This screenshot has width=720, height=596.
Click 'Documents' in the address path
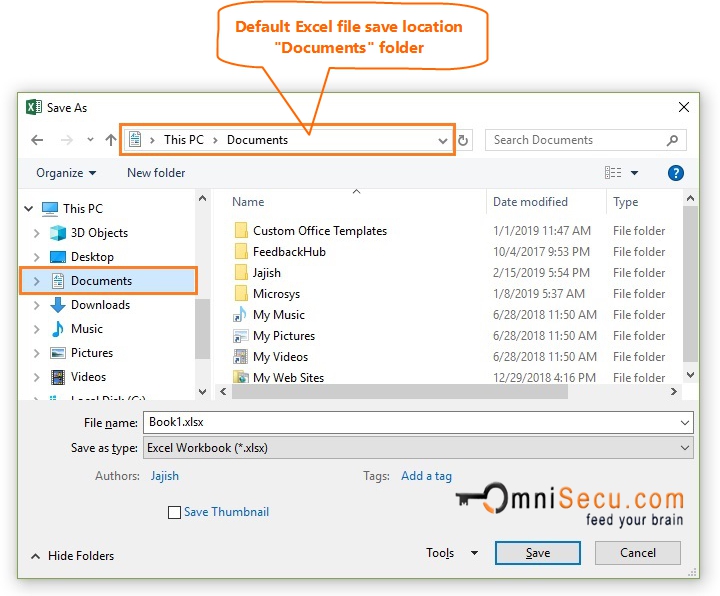tap(257, 140)
